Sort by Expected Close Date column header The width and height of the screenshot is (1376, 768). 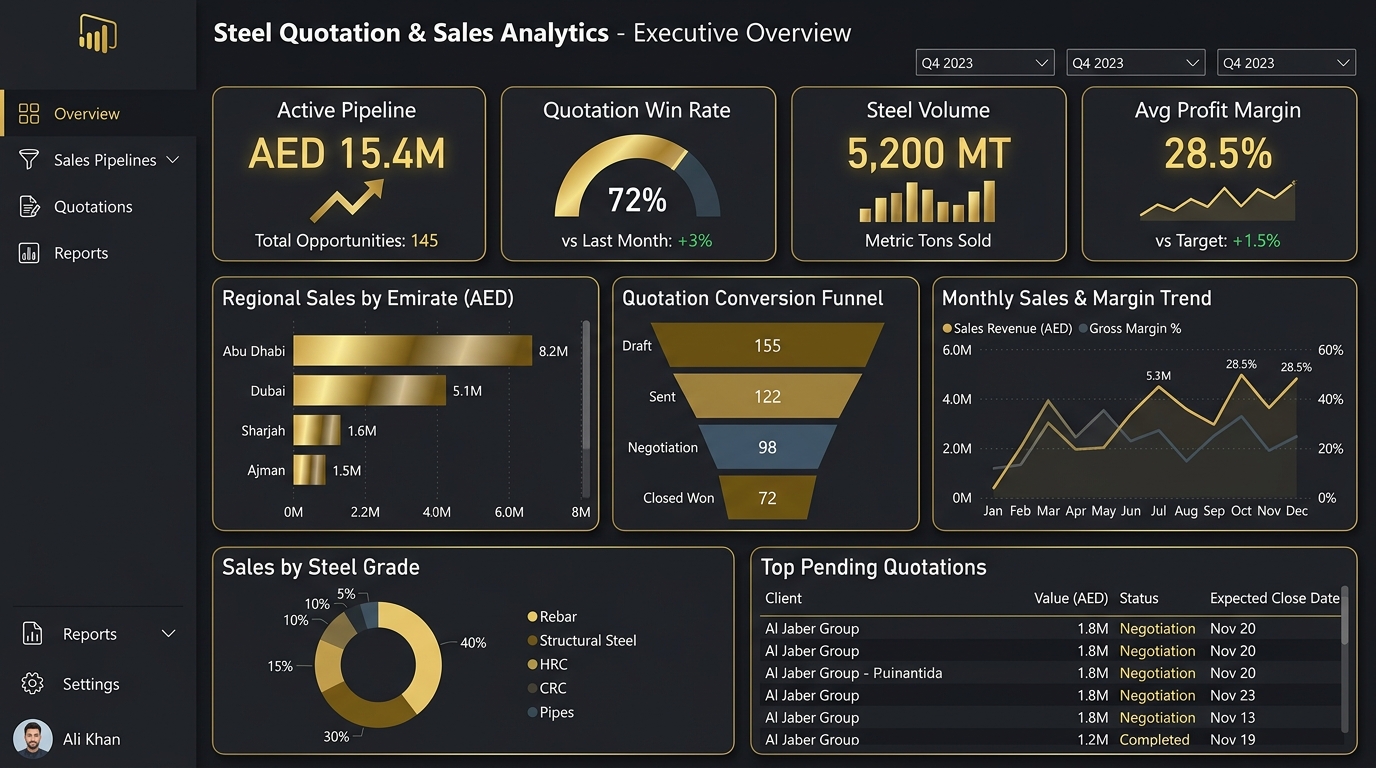1275,598
